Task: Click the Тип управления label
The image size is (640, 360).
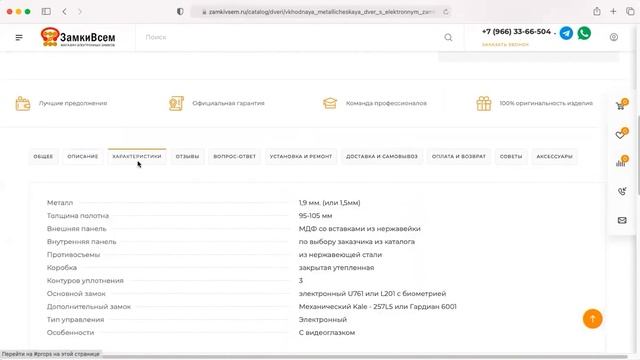Action: (x=75, y=320)
